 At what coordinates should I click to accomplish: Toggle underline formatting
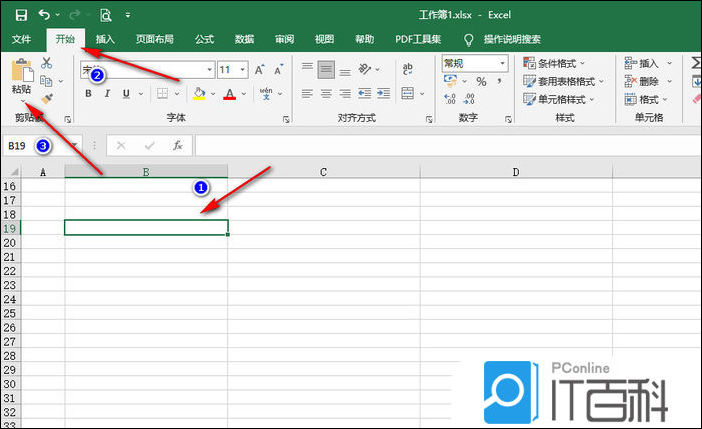(126, 94)
